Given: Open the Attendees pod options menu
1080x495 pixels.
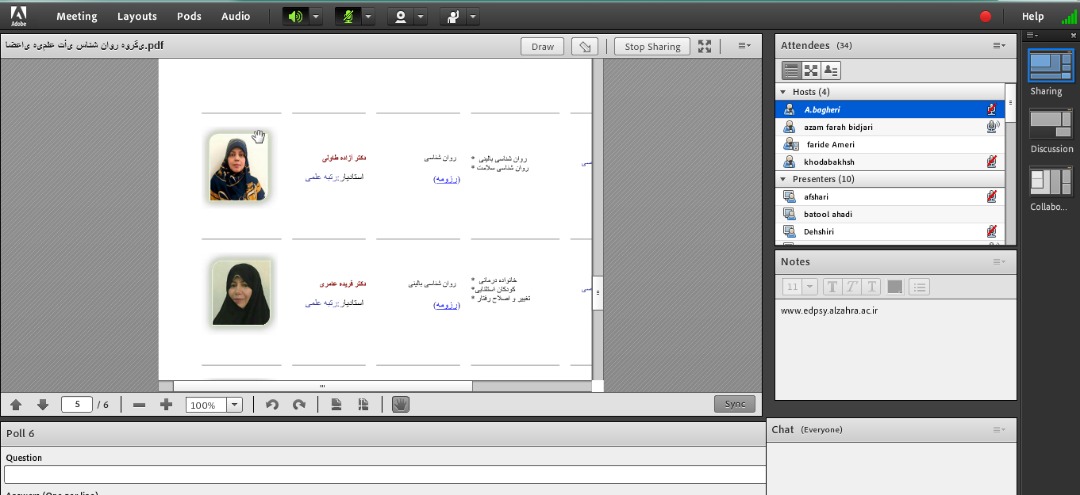Looking at the screenshot, I should click(999, 46).
